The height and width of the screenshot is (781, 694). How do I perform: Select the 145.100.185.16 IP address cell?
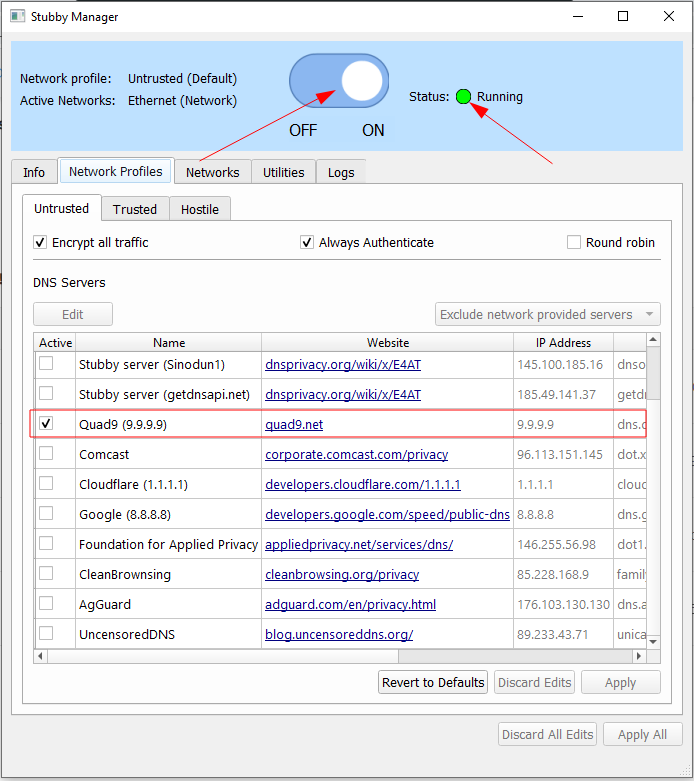click(x=563, y=365)
